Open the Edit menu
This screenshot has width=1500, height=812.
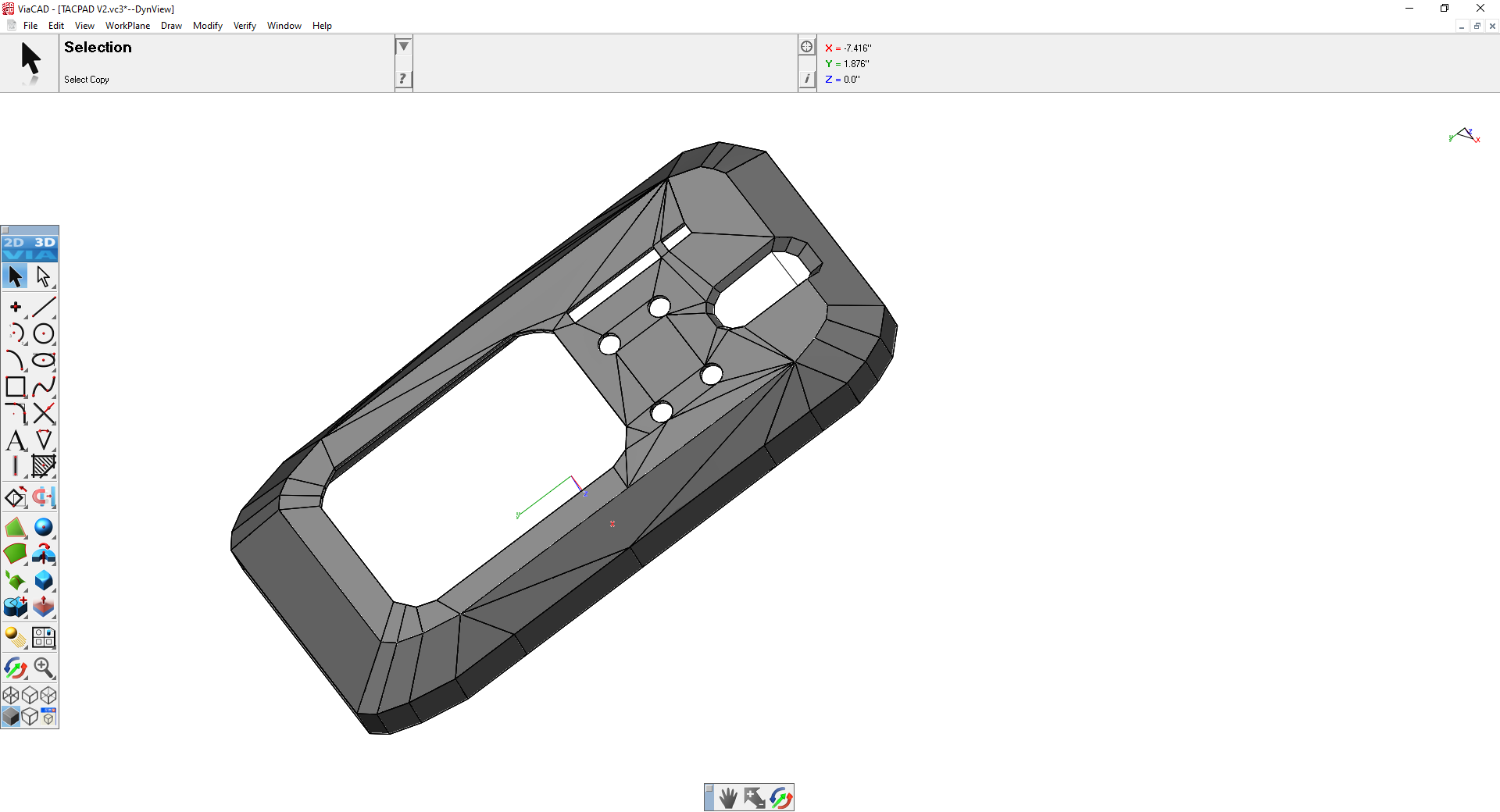56,26
